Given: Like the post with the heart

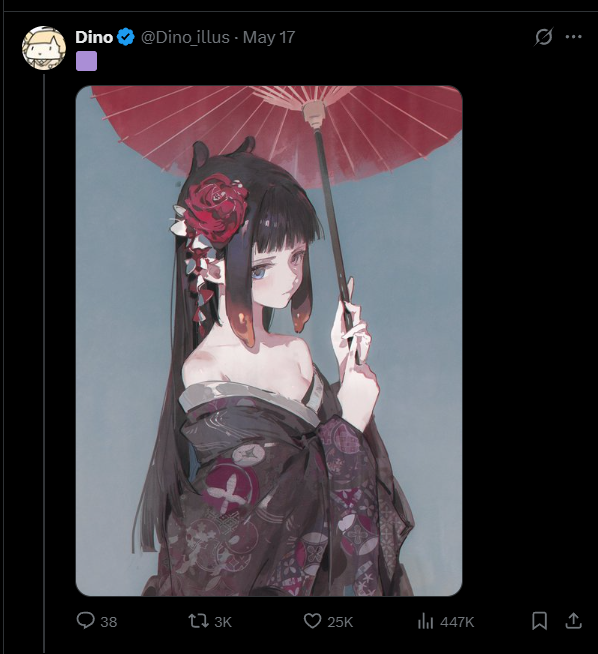Looking at the screenshot, I should (312, 621).
